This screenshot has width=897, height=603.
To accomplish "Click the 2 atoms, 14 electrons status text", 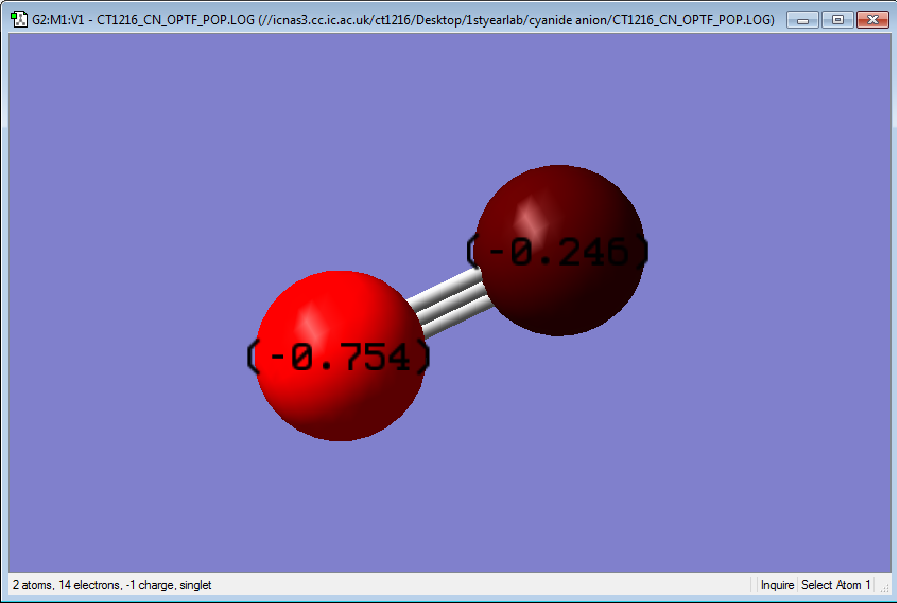I will (112, 585).
